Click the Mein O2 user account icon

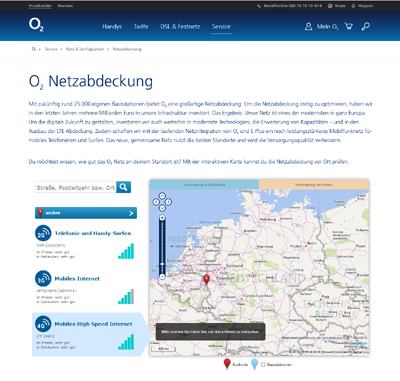(x=308, y=26)
